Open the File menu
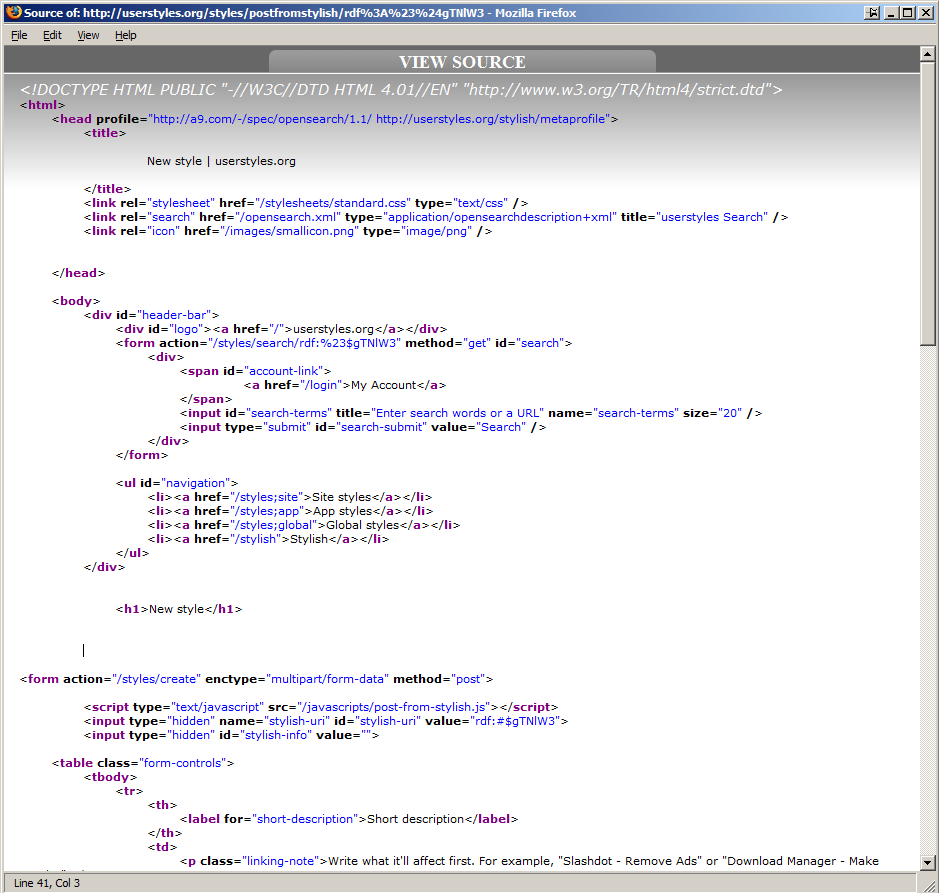939x893 pixels. click(x=19, y=35)
